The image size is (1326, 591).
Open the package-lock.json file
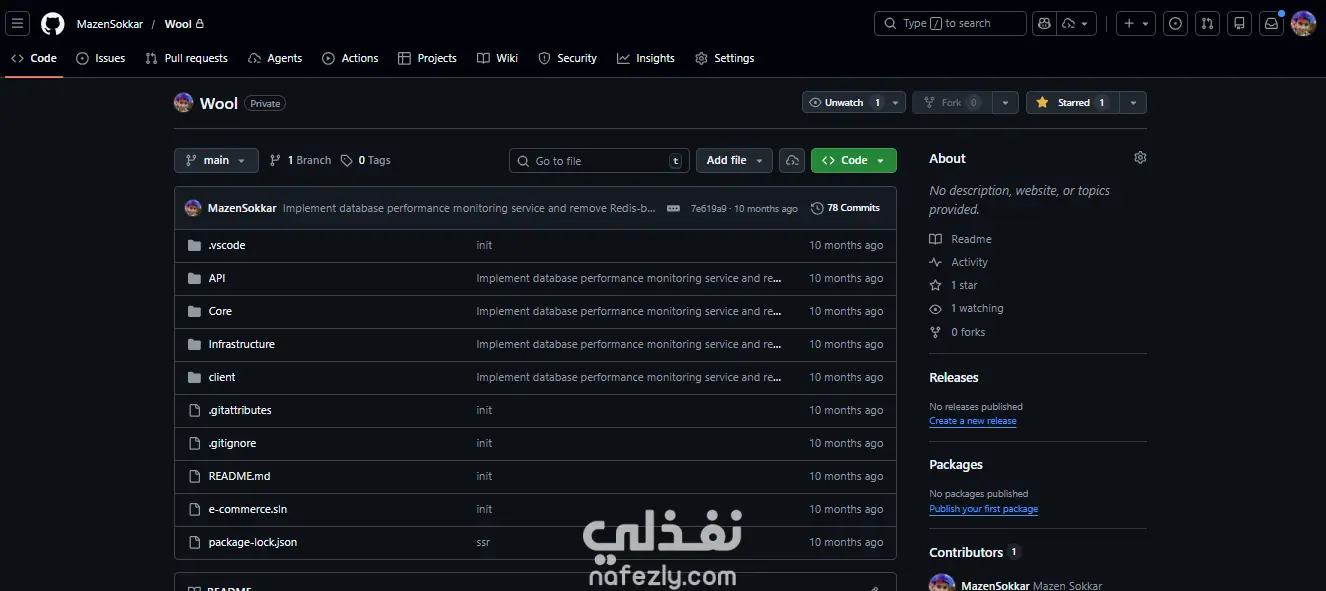[x=253, y=542]
